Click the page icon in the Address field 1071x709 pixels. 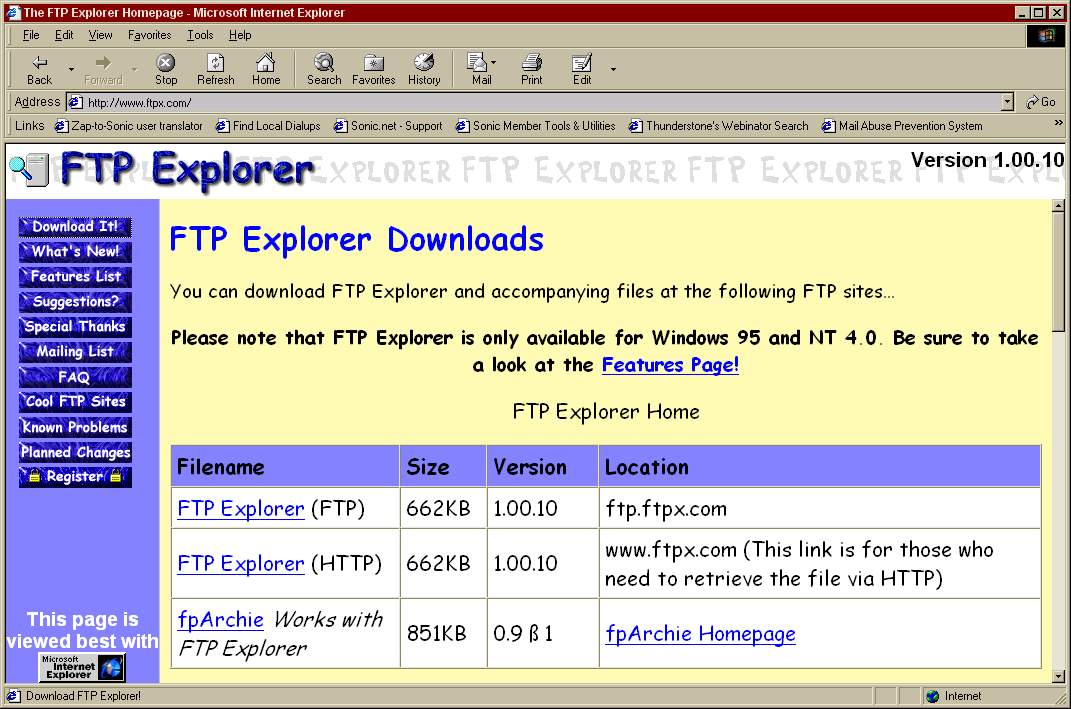click(x=76, y=102)
